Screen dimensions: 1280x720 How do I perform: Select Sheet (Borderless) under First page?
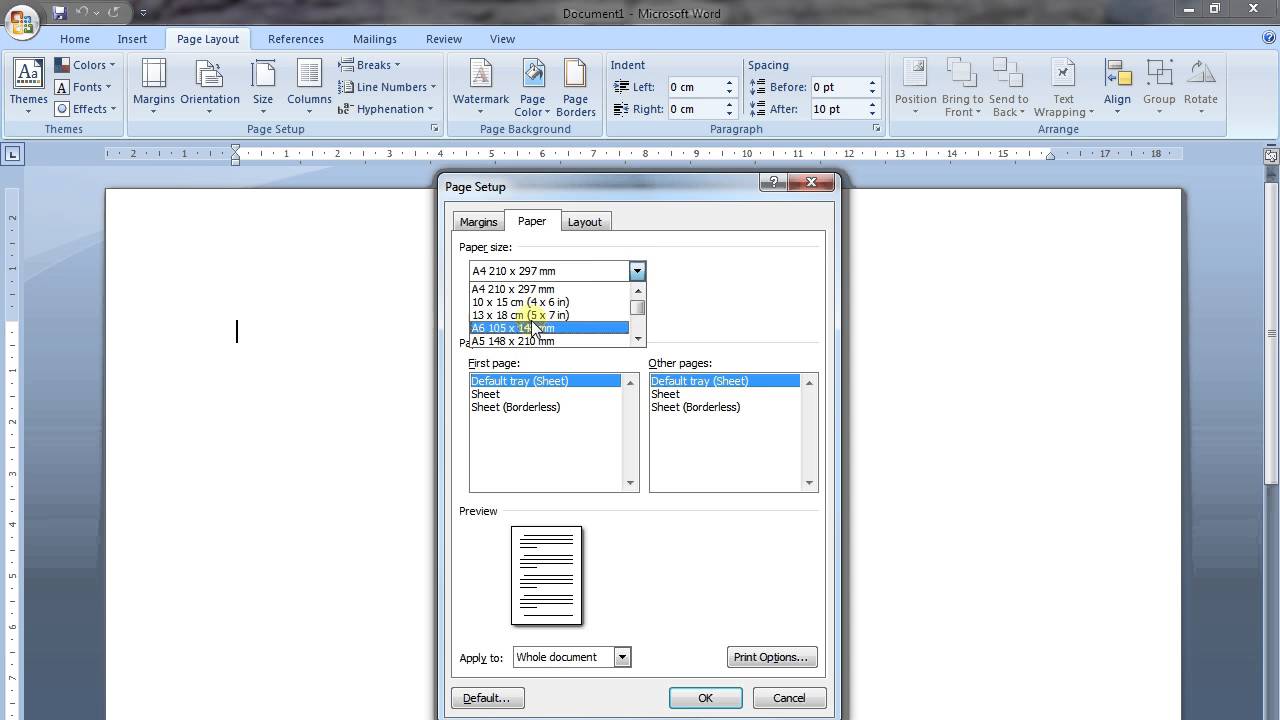[545, 407]
